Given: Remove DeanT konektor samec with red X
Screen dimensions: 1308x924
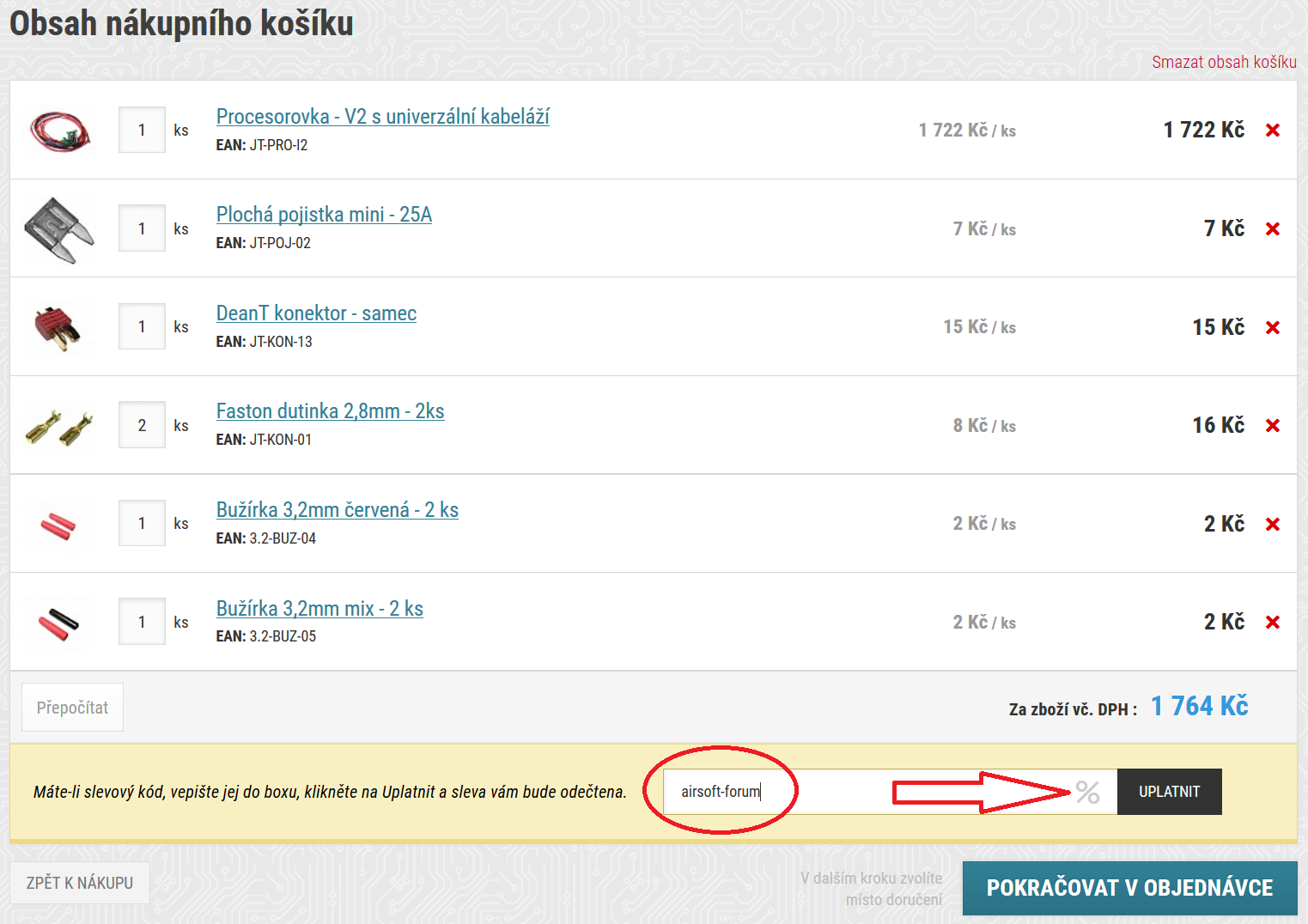Looking at the screenshot, I should point(1273,328).
